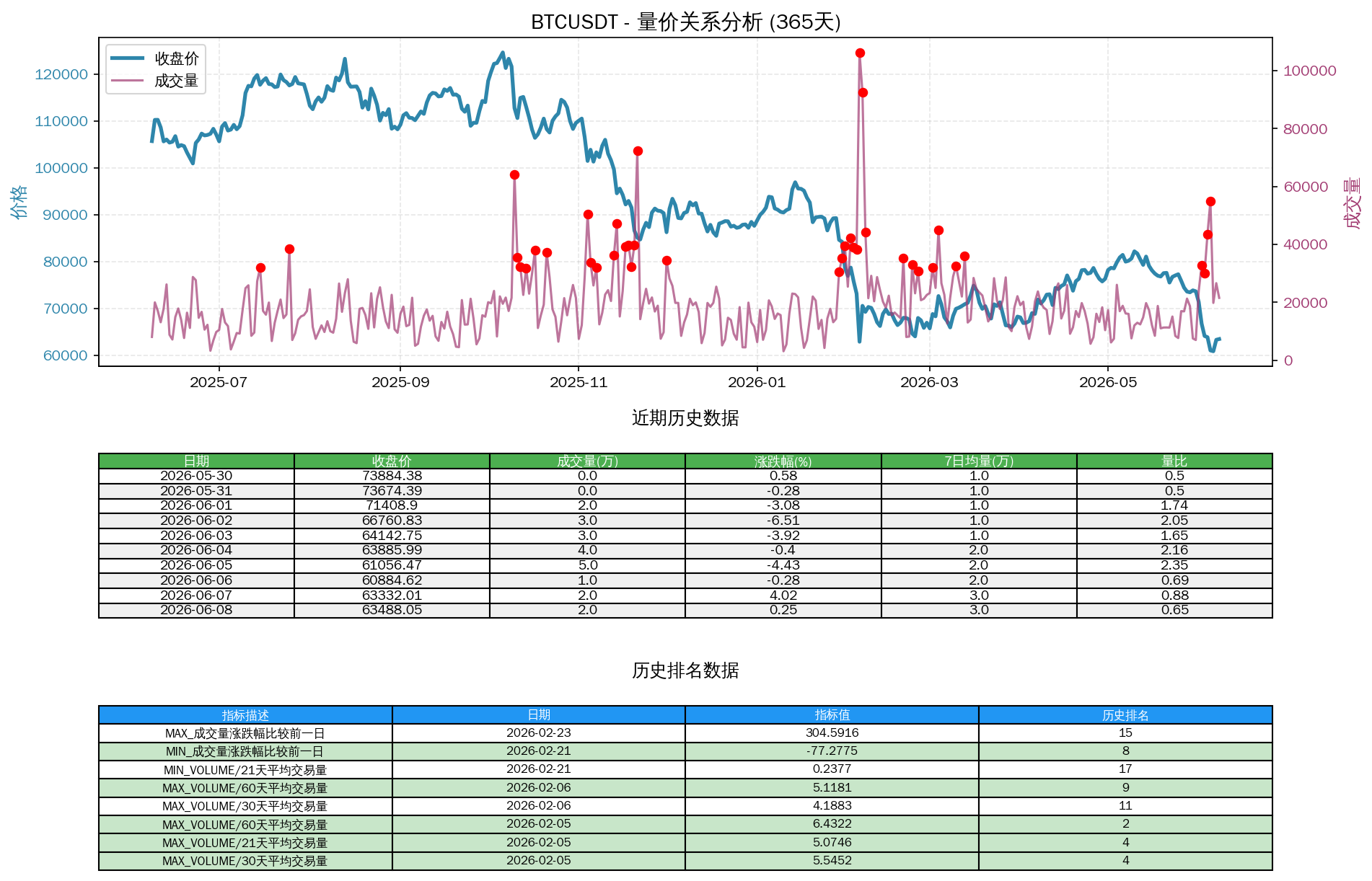Click the 指标值 column header
Screen dimensions: 1372x881
click(x=832, y=715)
